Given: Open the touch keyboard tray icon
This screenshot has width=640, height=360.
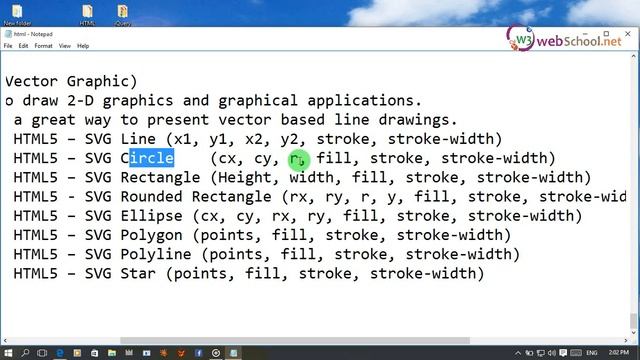Looking at the screenshot, I should point(576,353).
